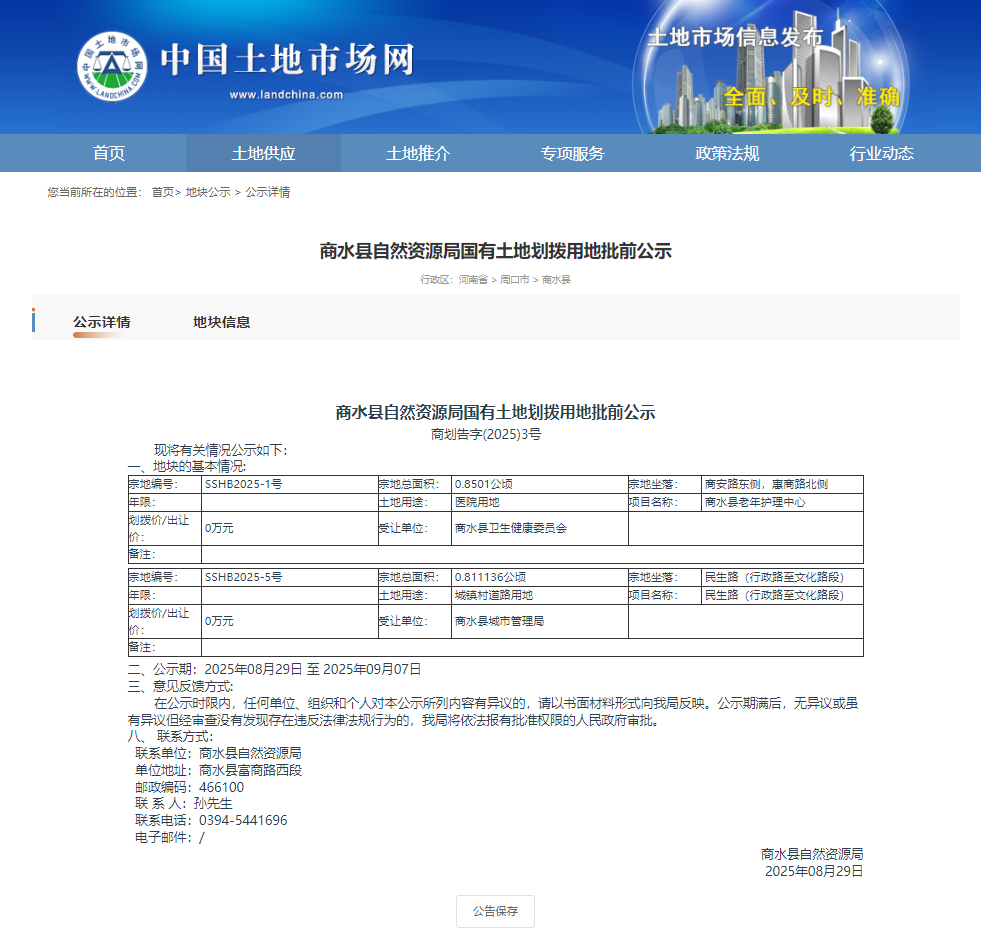Click parcel number SSHB2025-5号 cell
Image resolution: width=981 pixels, height=939 pixels.
pos(243,577)
